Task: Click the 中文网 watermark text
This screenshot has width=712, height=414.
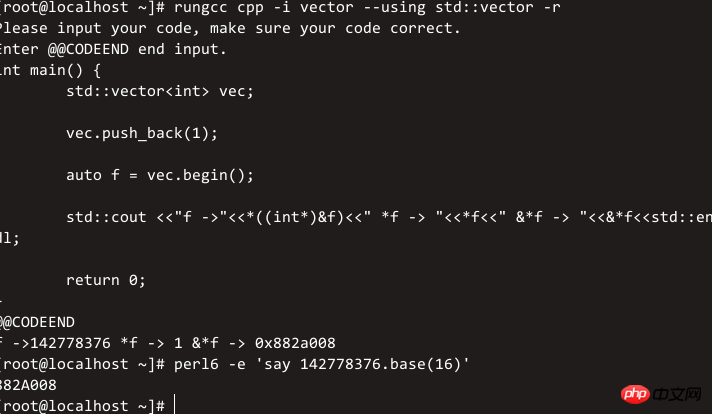Action: click(677, 394)
